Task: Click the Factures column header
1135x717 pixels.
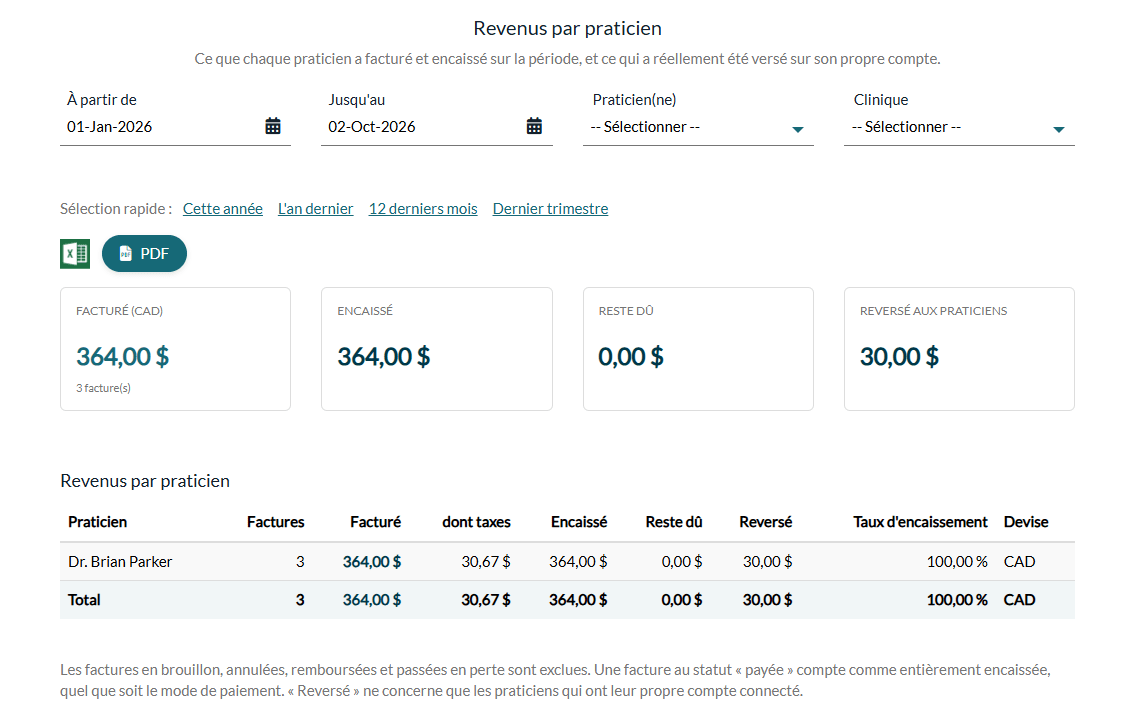Action: (276, 522)
